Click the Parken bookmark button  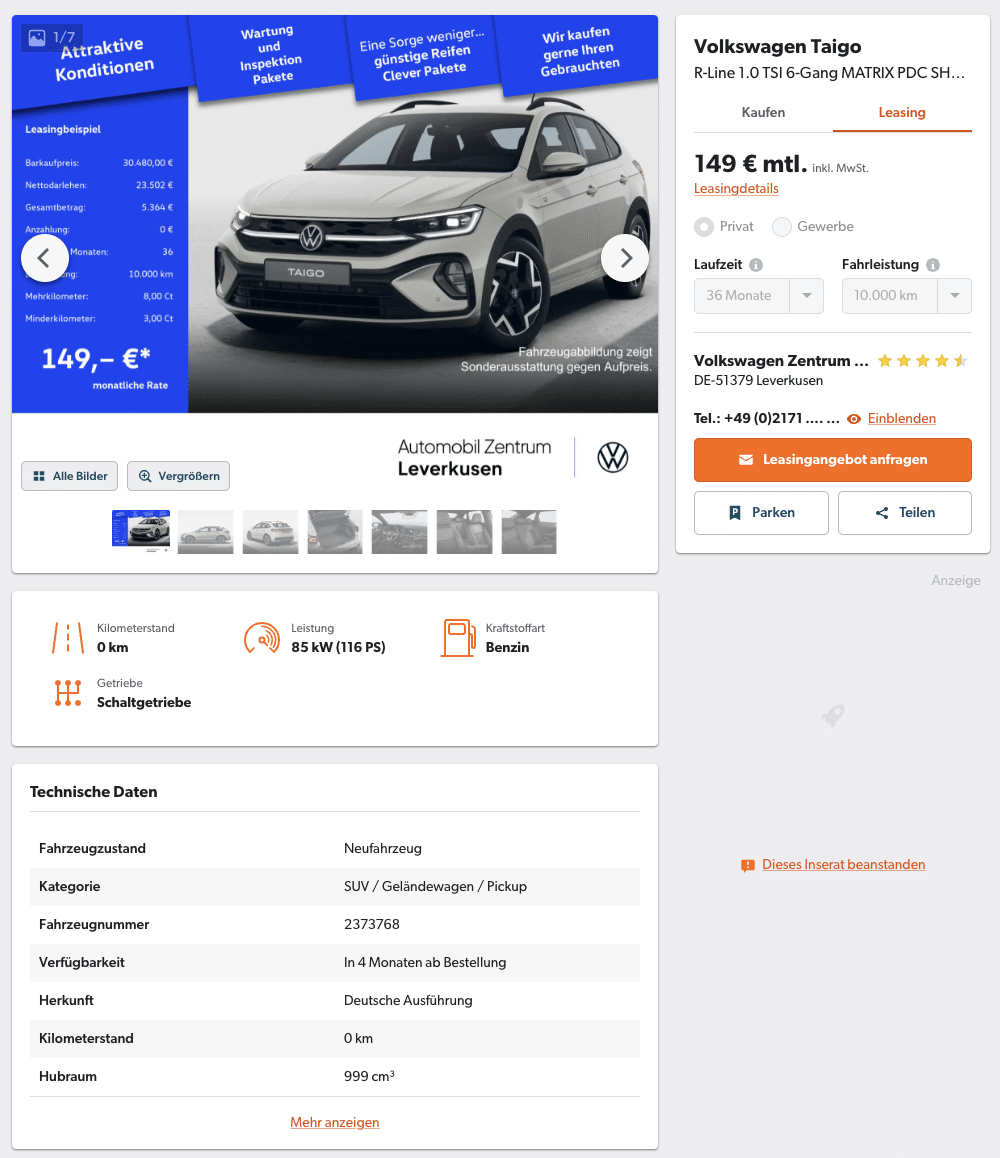(761, 513)
